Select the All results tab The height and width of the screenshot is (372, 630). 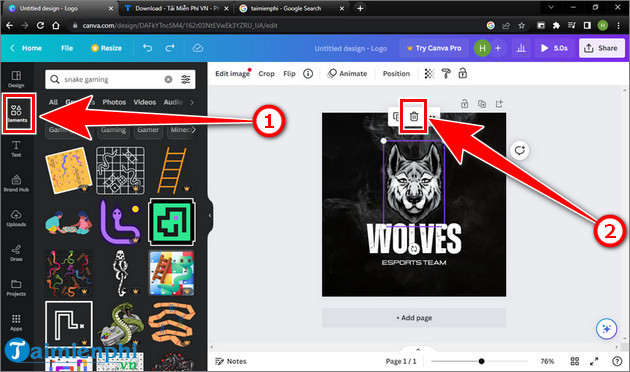(53, 102)
